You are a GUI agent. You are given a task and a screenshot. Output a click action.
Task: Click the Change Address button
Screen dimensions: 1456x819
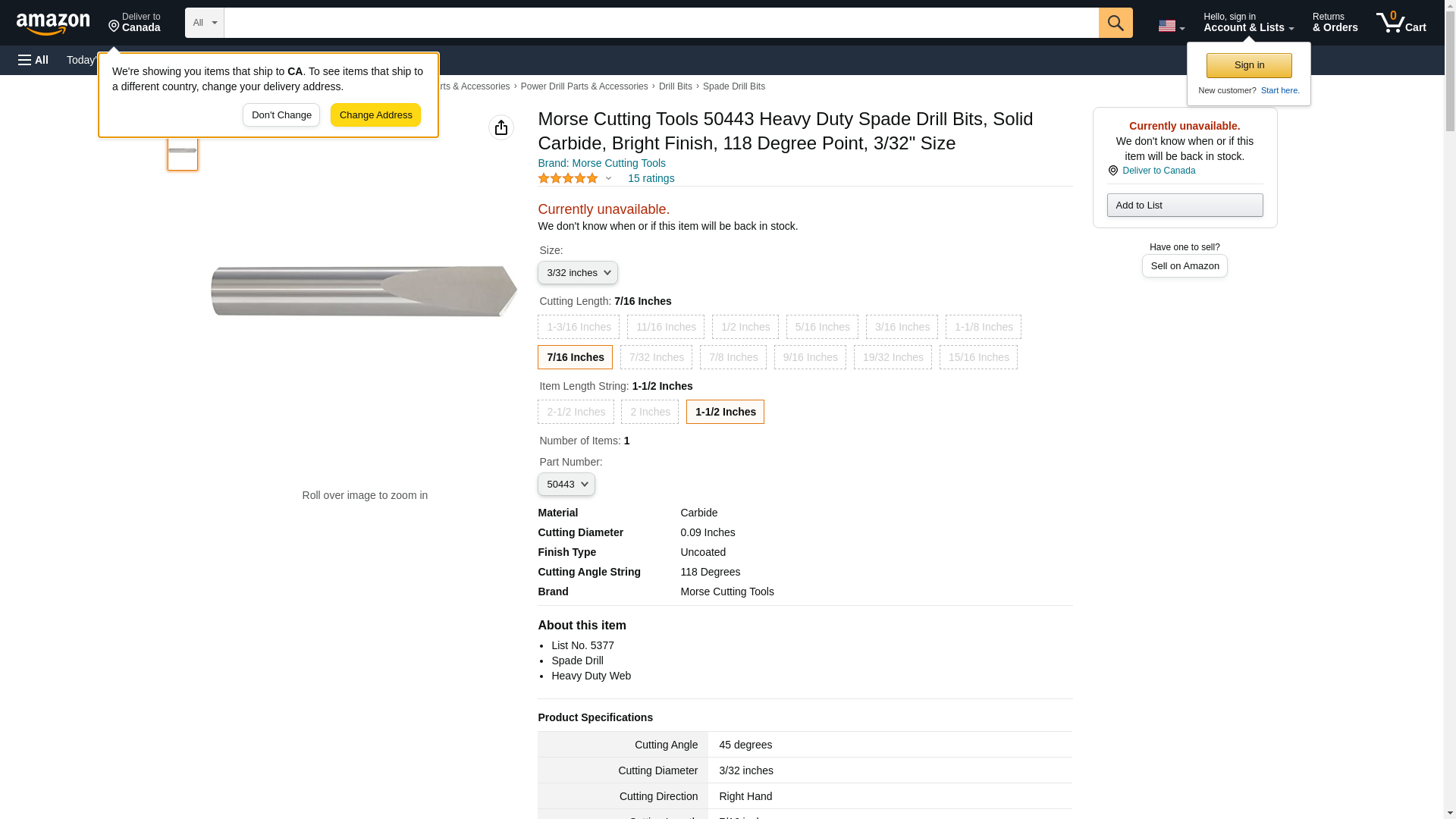tap(375, 115)
